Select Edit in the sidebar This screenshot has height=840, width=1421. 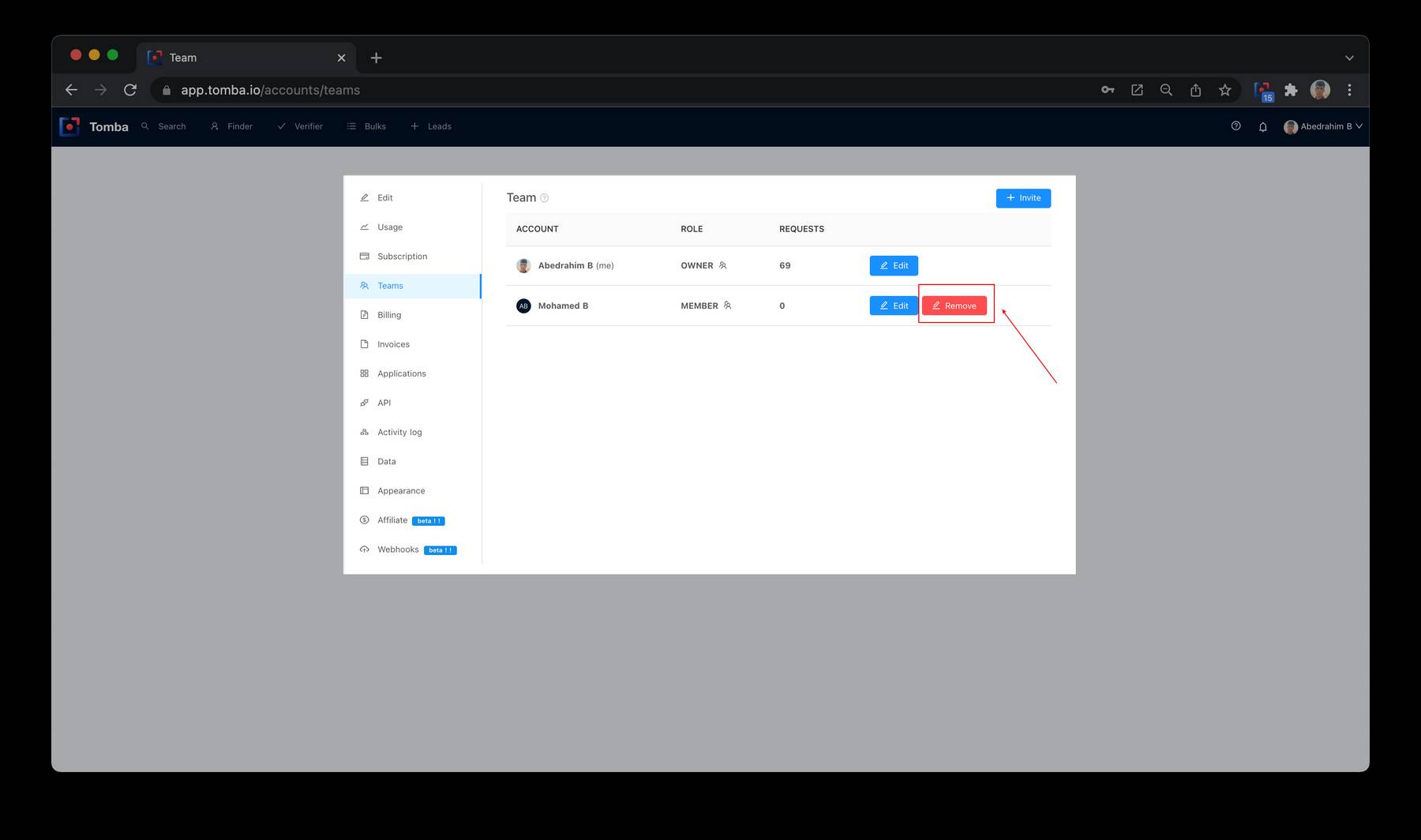click(x=413, y=198)
